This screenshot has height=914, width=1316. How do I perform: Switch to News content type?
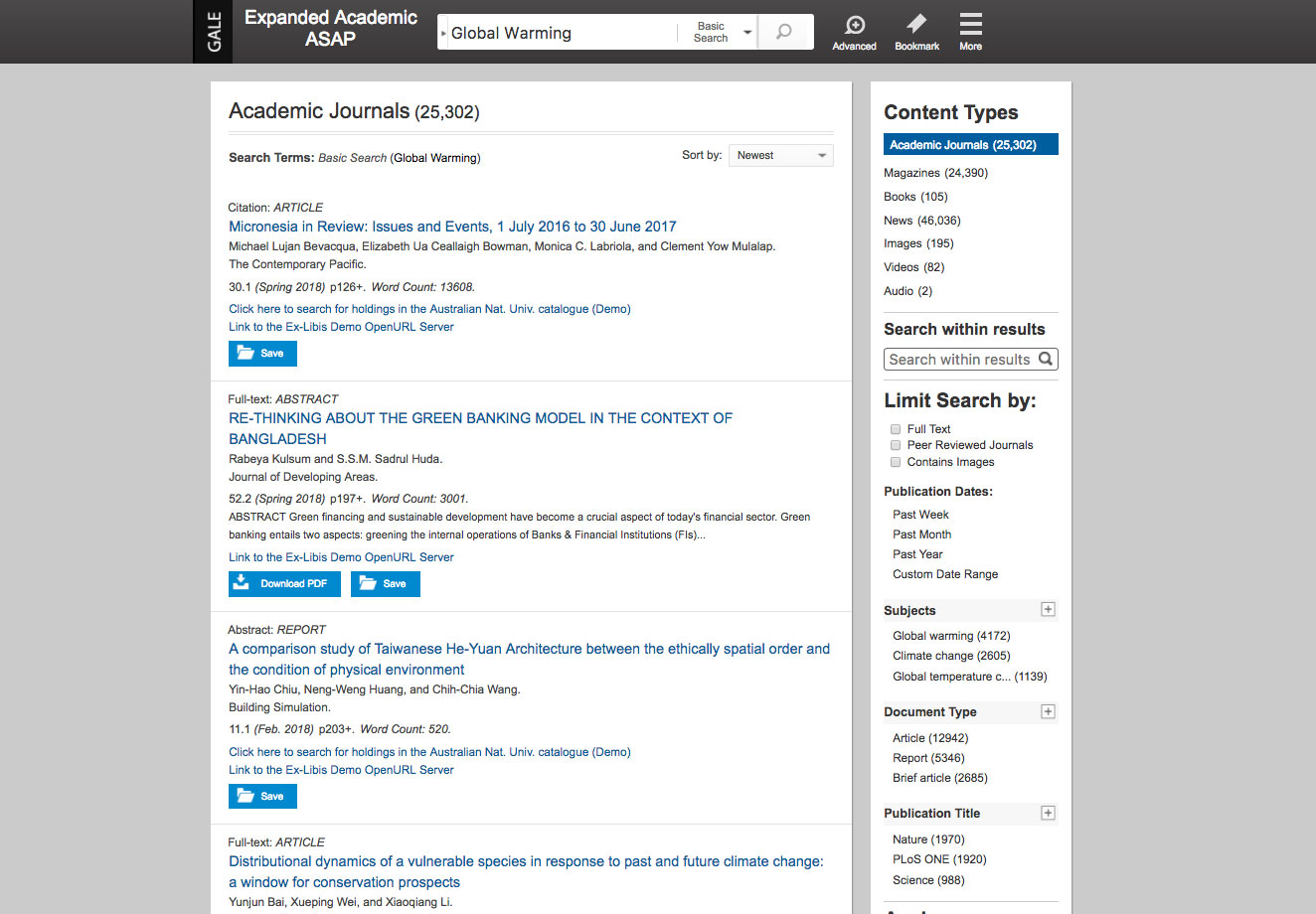coord(922,221)
